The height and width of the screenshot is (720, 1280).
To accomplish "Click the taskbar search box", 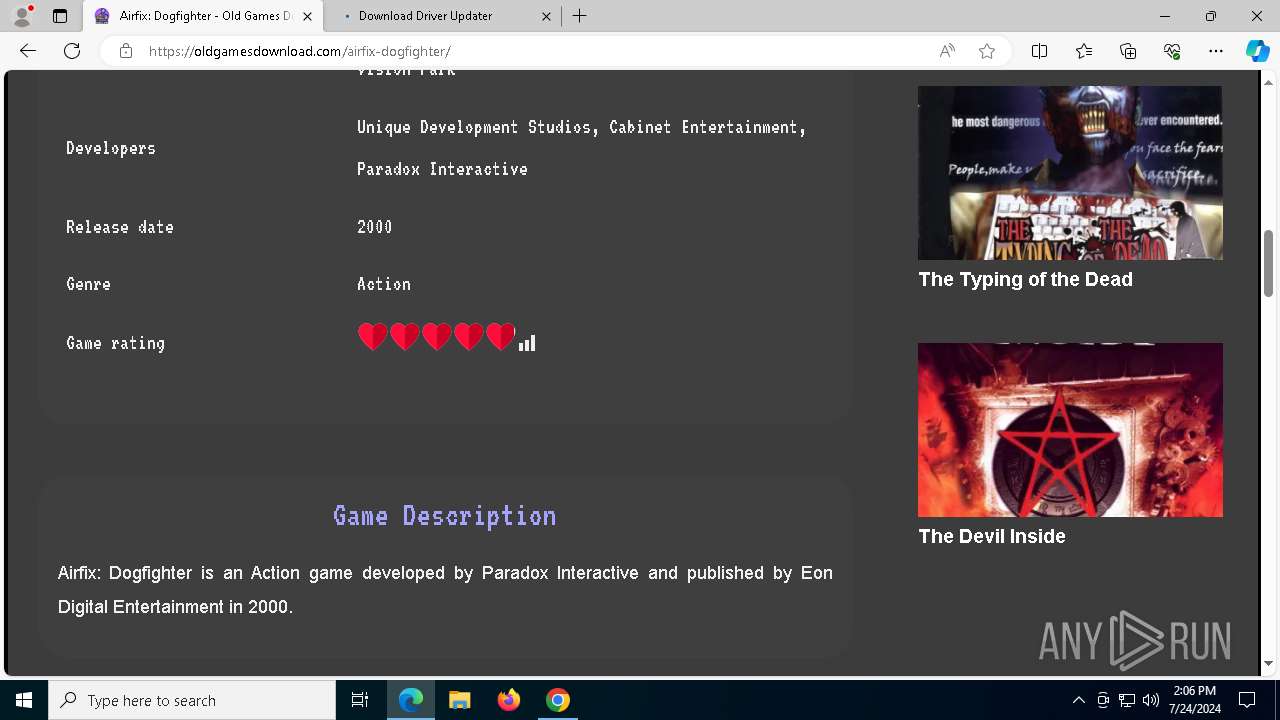I will [192, 700].
